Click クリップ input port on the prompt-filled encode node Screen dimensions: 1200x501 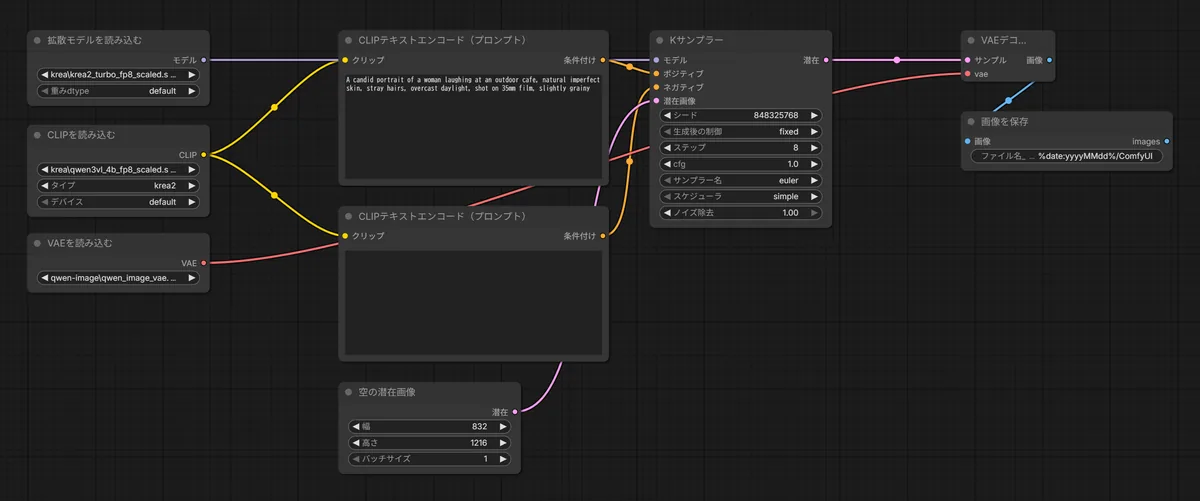pos(345,60)
